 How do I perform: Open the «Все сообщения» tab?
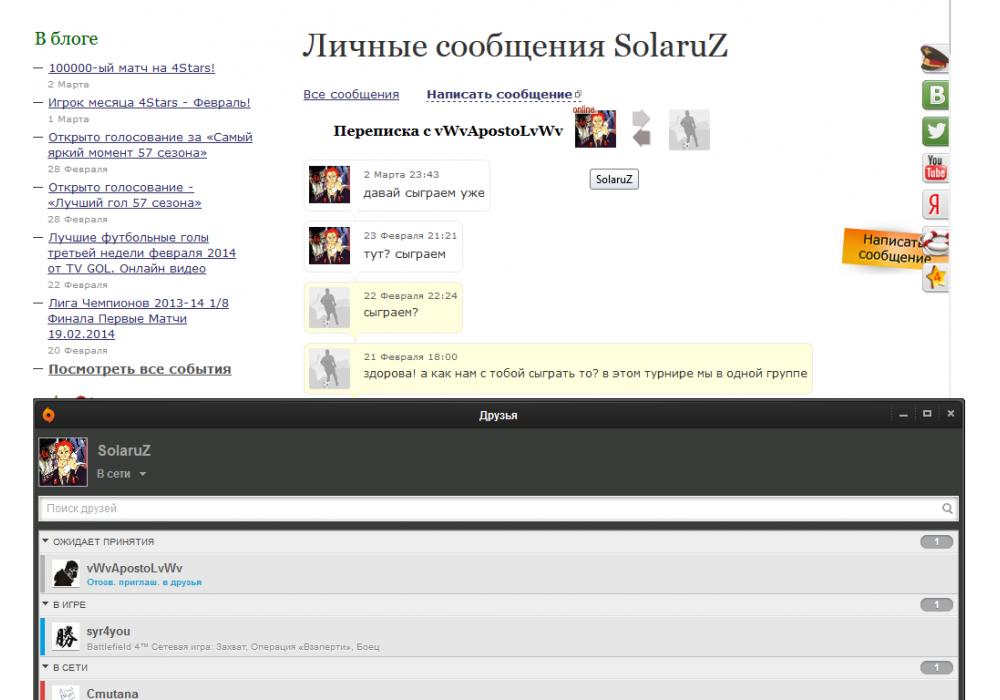point(351,94)
